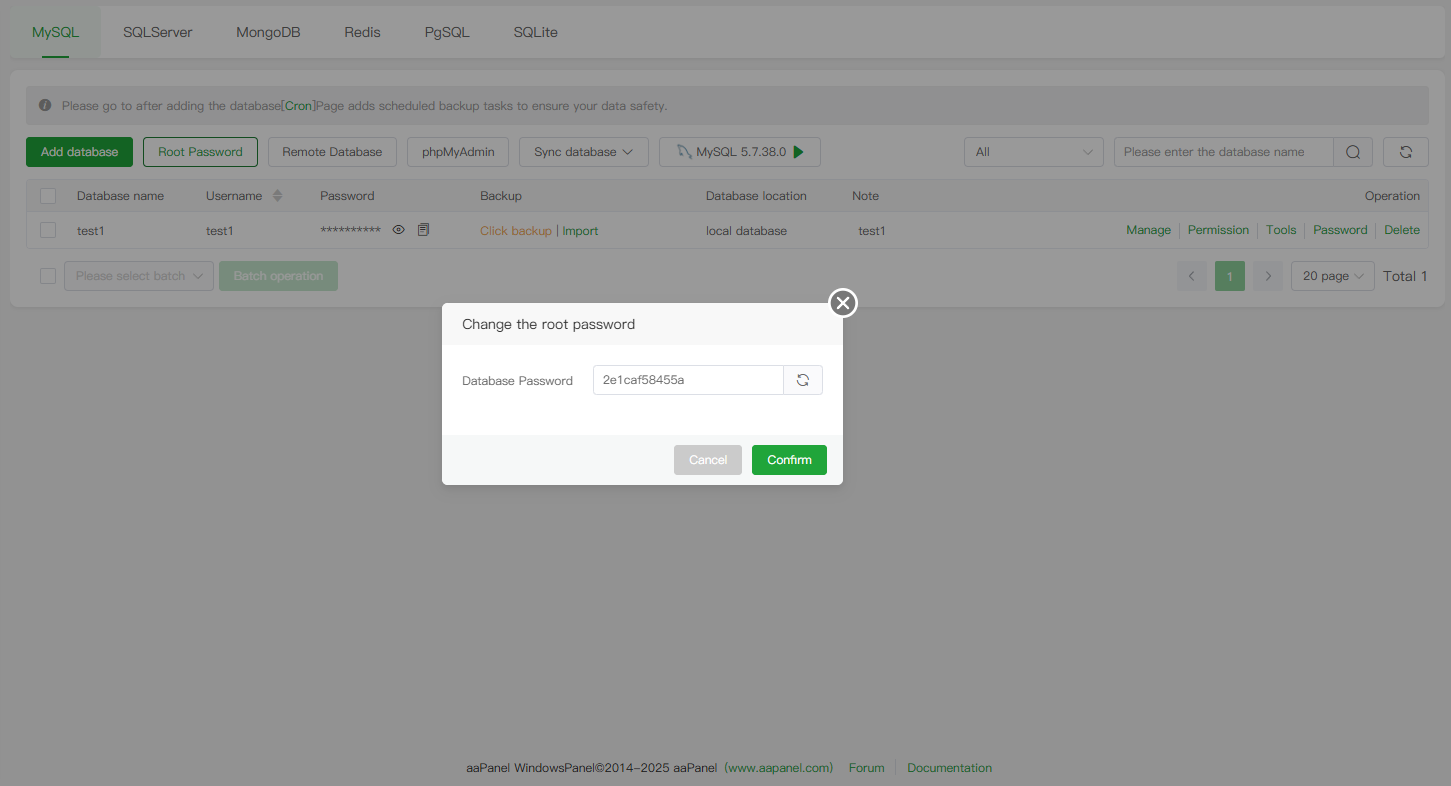Click the search magnifier icon

coord(1353,152)
